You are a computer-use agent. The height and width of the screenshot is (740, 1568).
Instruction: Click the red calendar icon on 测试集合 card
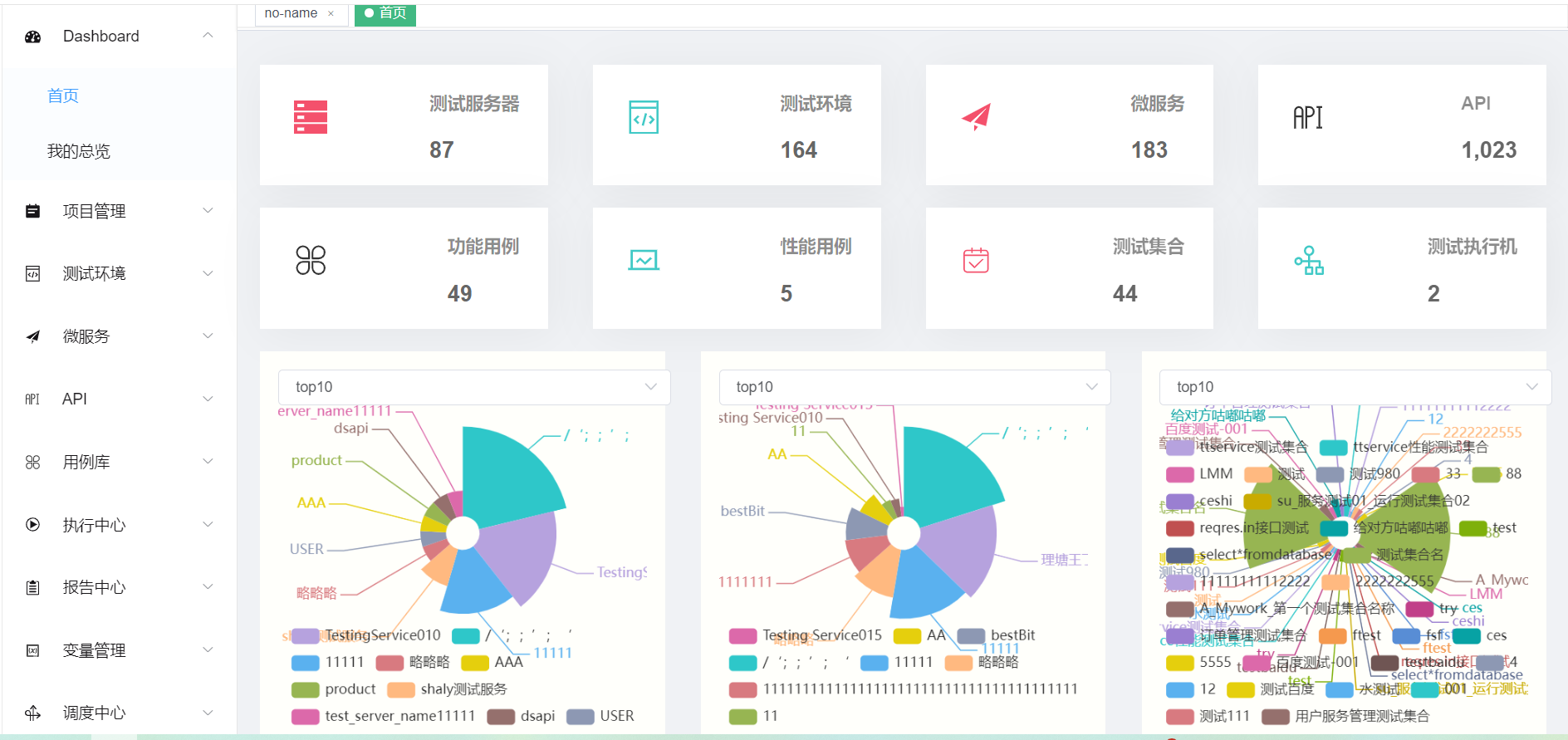(976, 260)
